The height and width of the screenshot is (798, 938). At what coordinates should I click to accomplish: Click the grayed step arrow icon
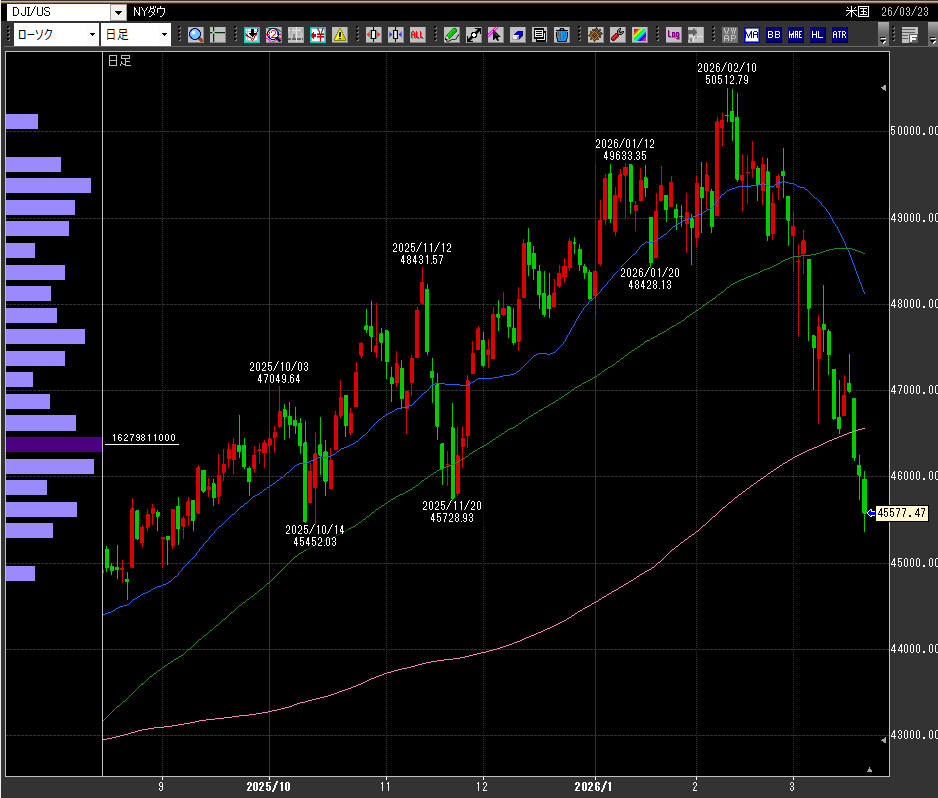pos(695,35)
